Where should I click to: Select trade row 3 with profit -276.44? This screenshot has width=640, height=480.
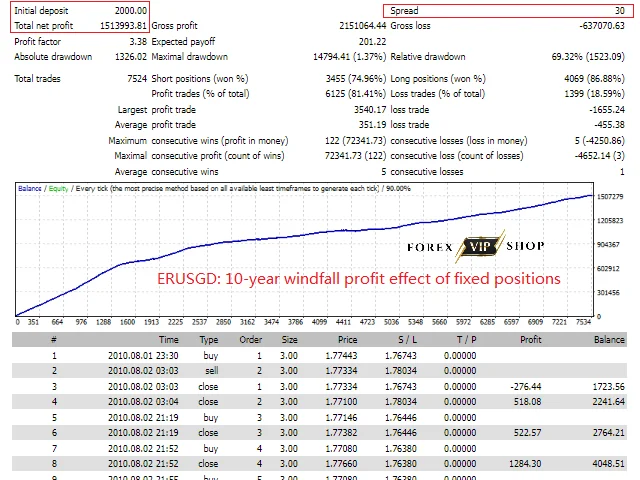(319, 386)
